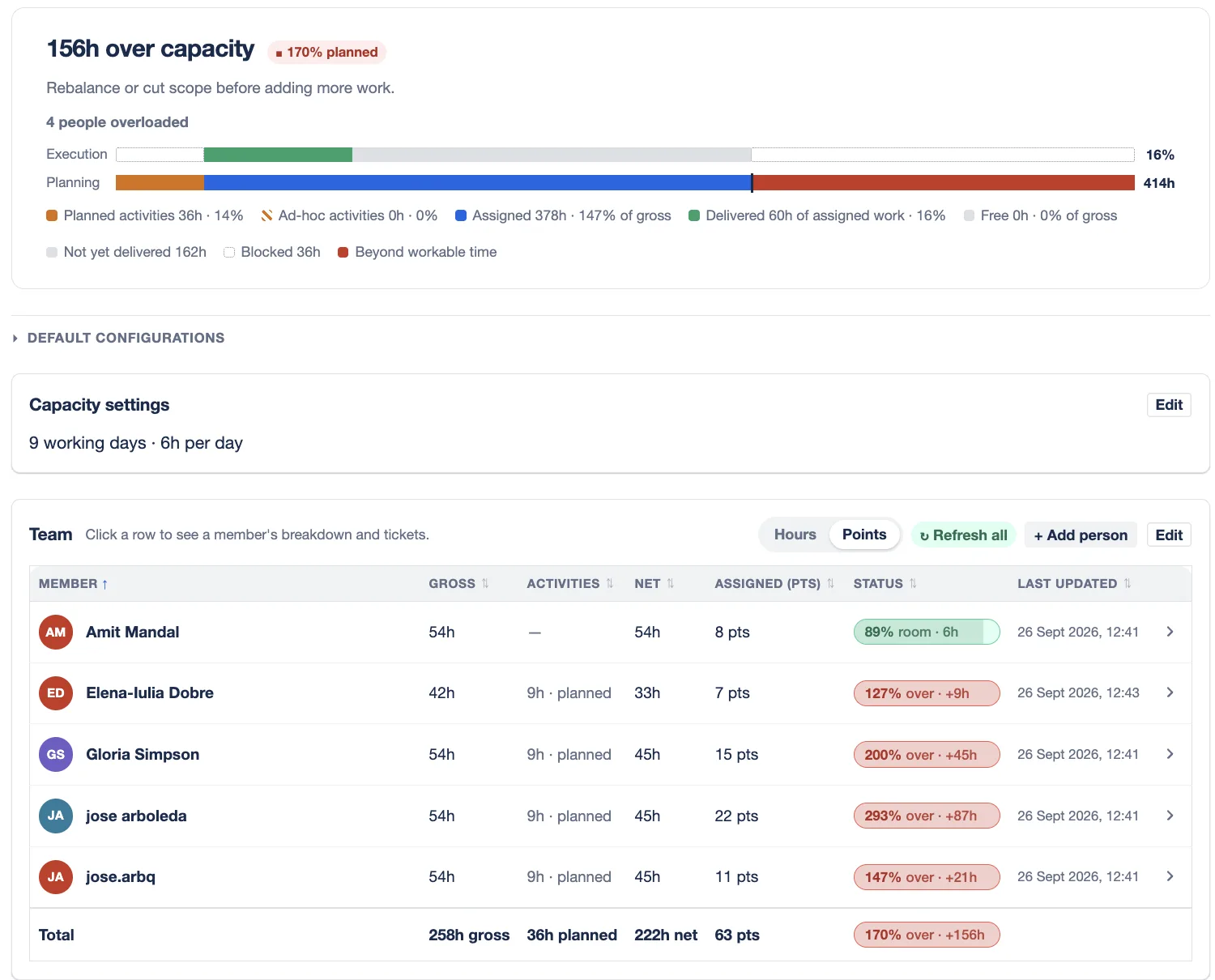
Task: Edit Capacity settings
Action: click(1169, 405)
